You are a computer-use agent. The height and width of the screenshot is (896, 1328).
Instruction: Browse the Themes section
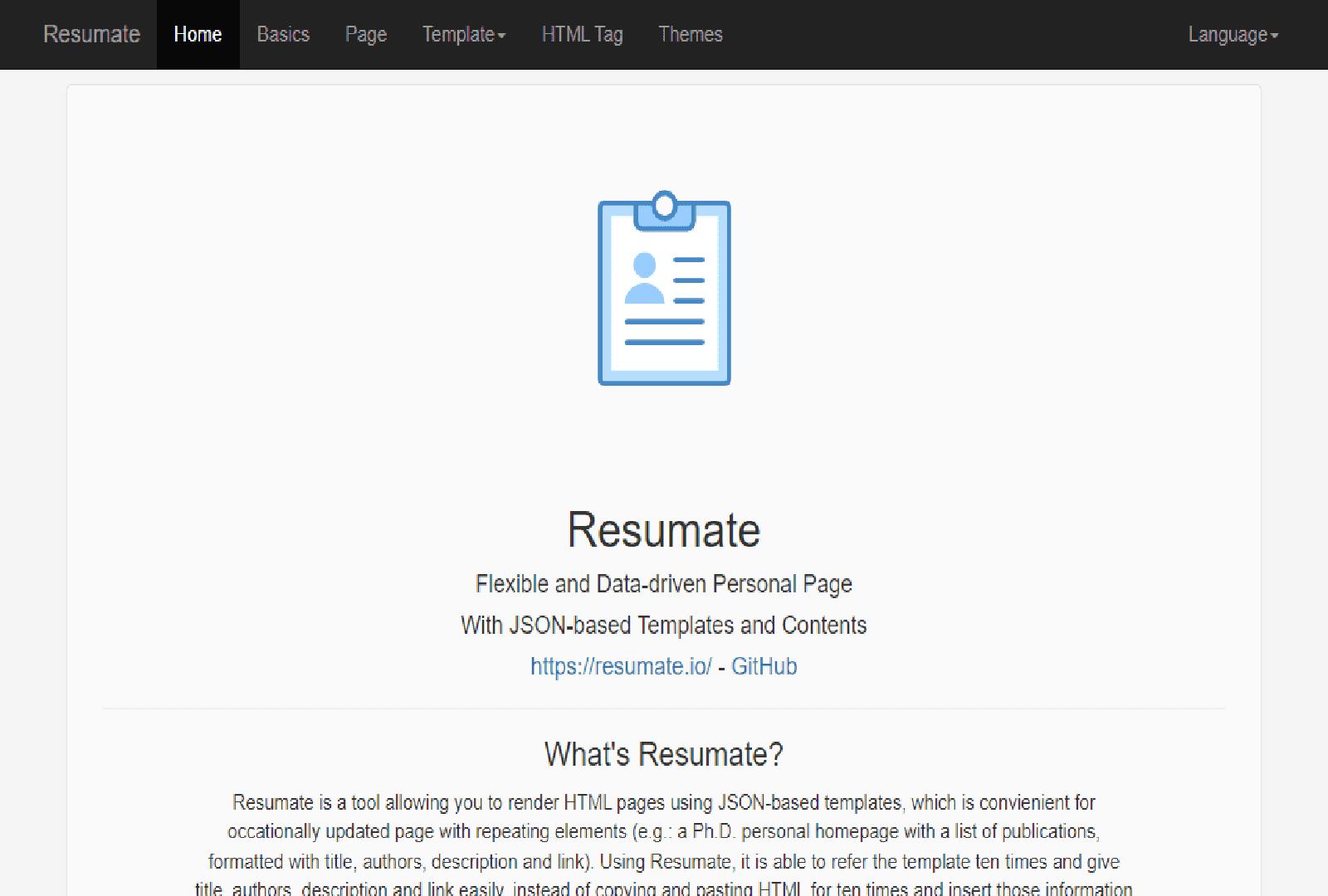click(x=691, y=34)
